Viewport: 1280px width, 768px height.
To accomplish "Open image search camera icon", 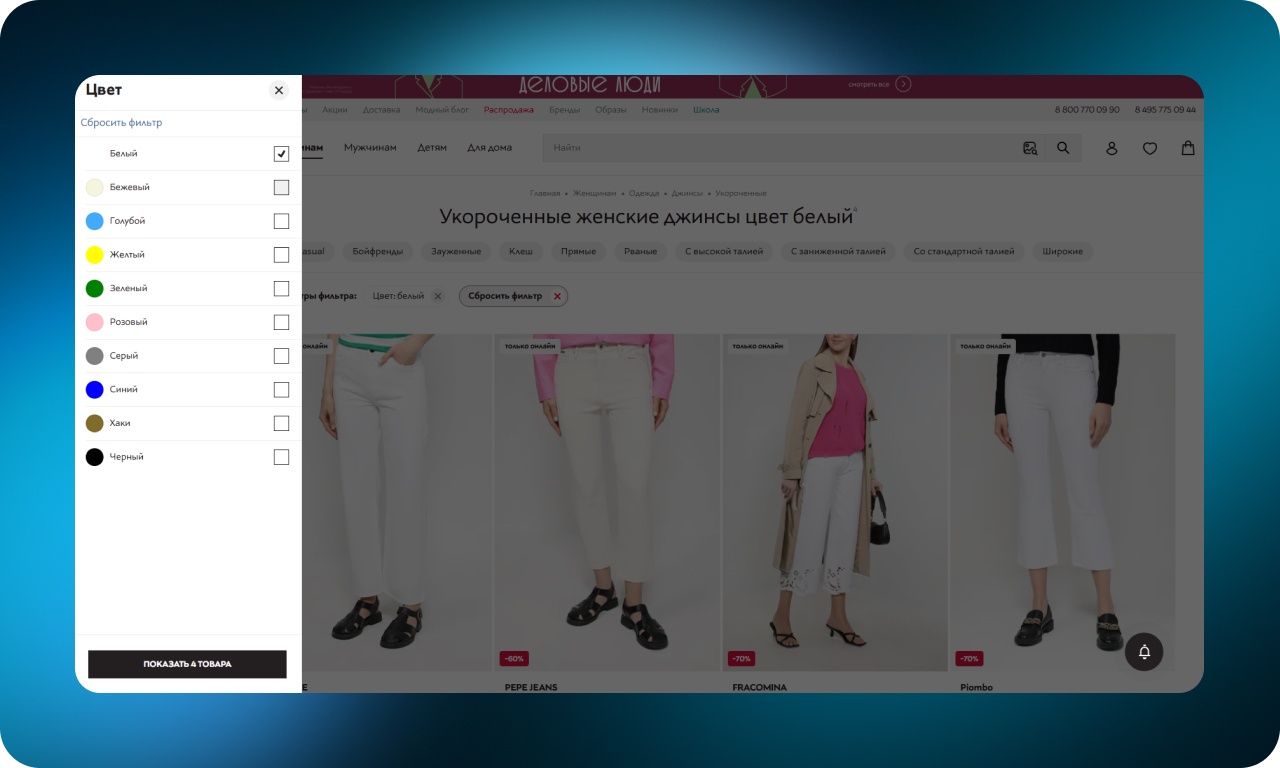I will pos(1030,148).
